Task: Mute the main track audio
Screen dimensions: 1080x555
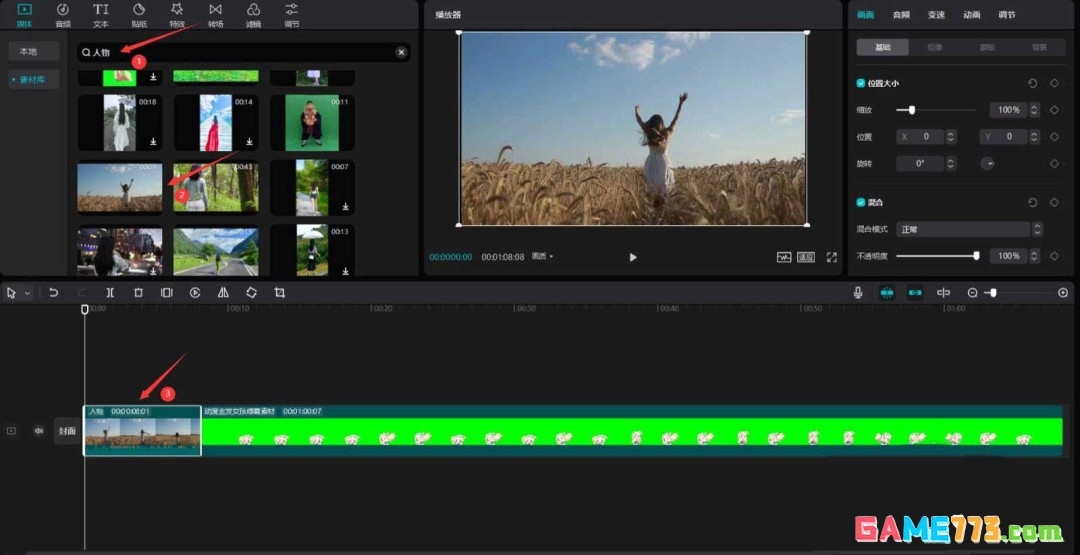Action: (x=39, y=431)
